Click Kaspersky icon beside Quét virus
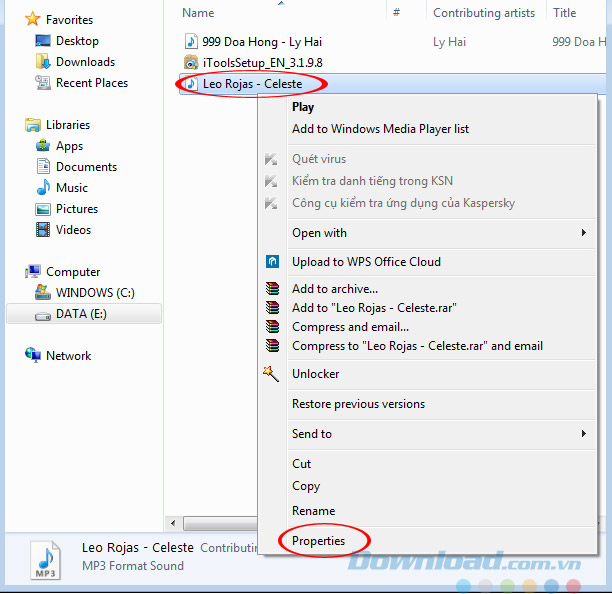 point(271,159)
